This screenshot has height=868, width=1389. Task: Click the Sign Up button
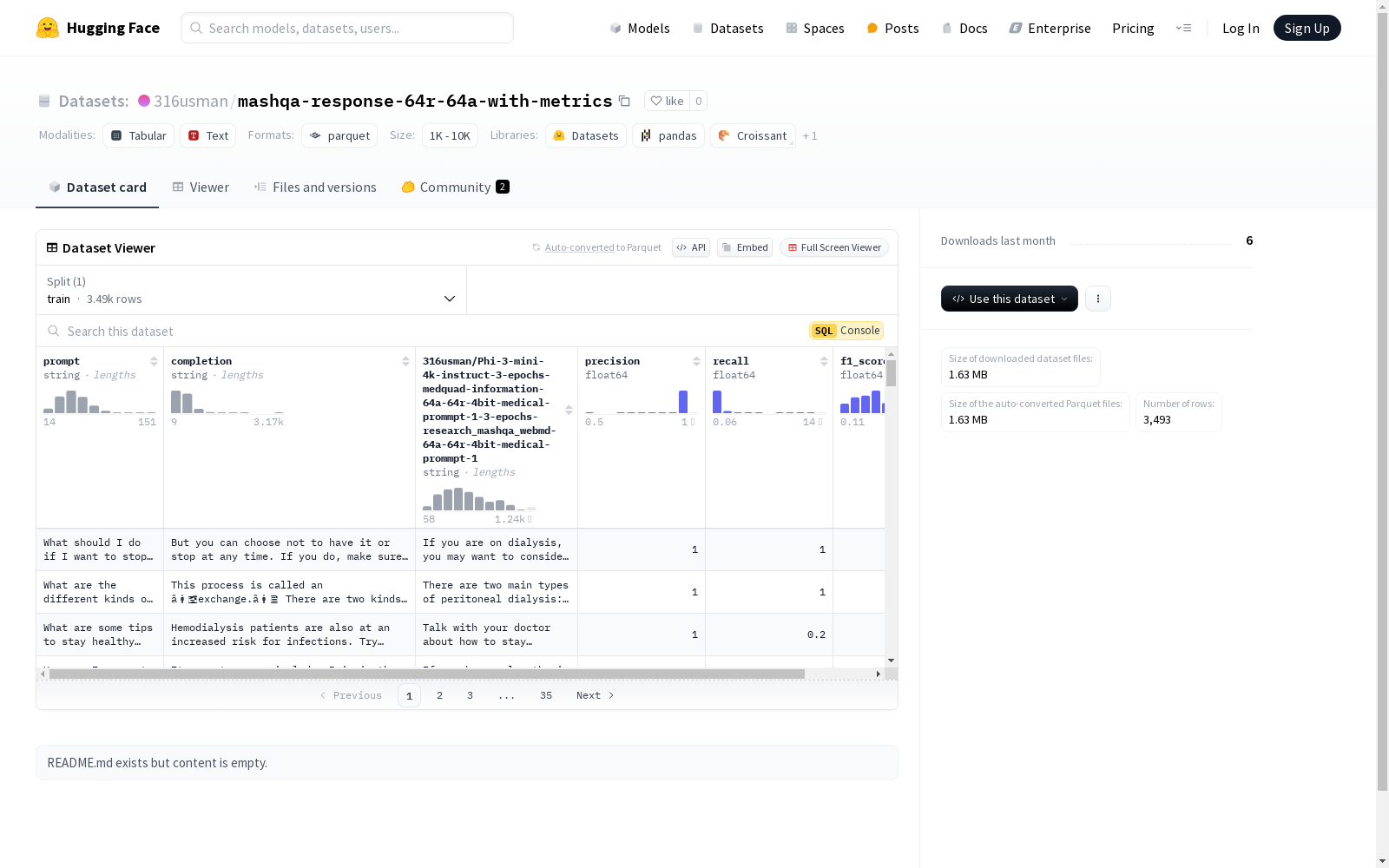(x=1307, y=28)
